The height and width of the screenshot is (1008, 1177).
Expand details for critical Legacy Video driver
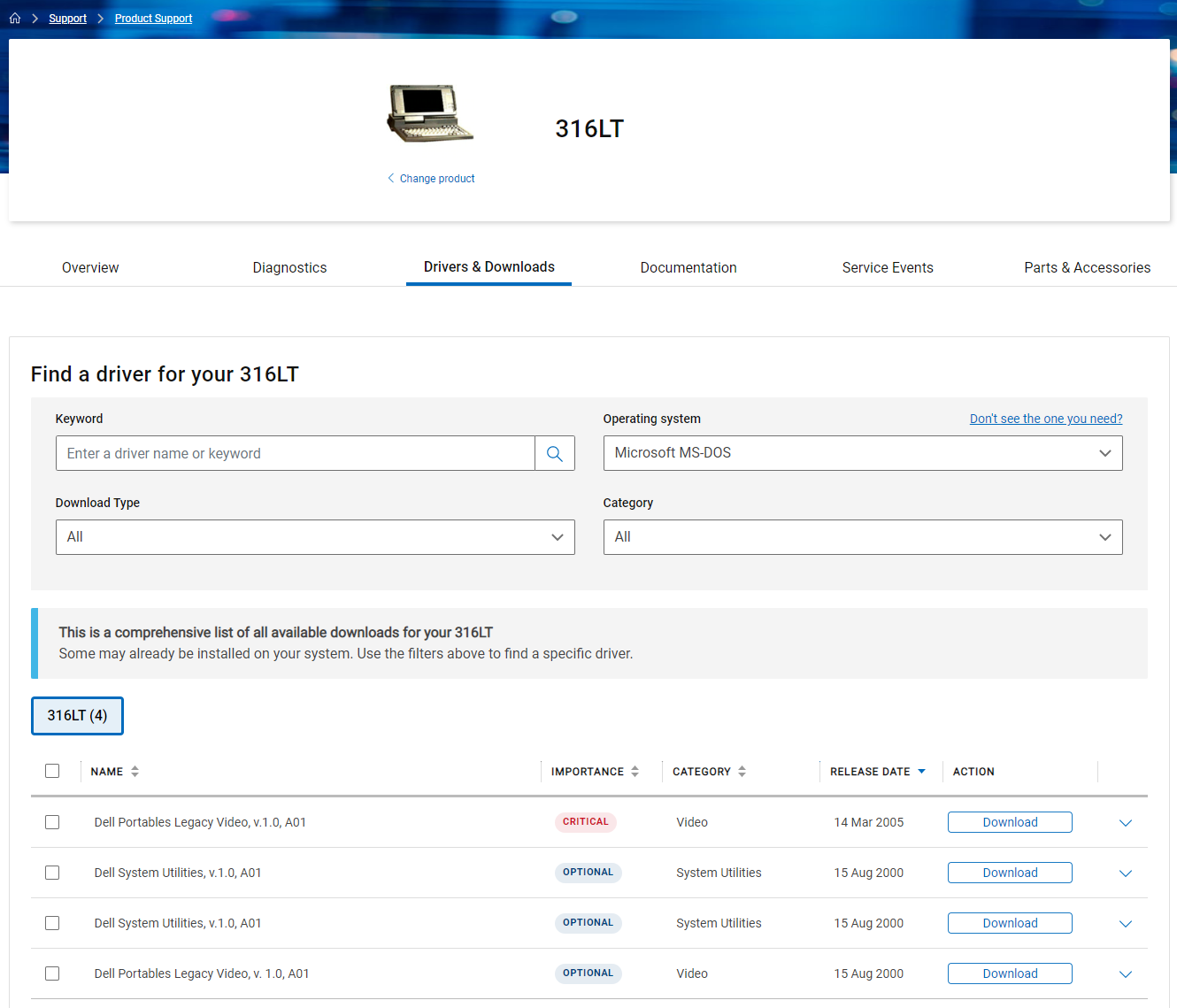pos(1125,823)
